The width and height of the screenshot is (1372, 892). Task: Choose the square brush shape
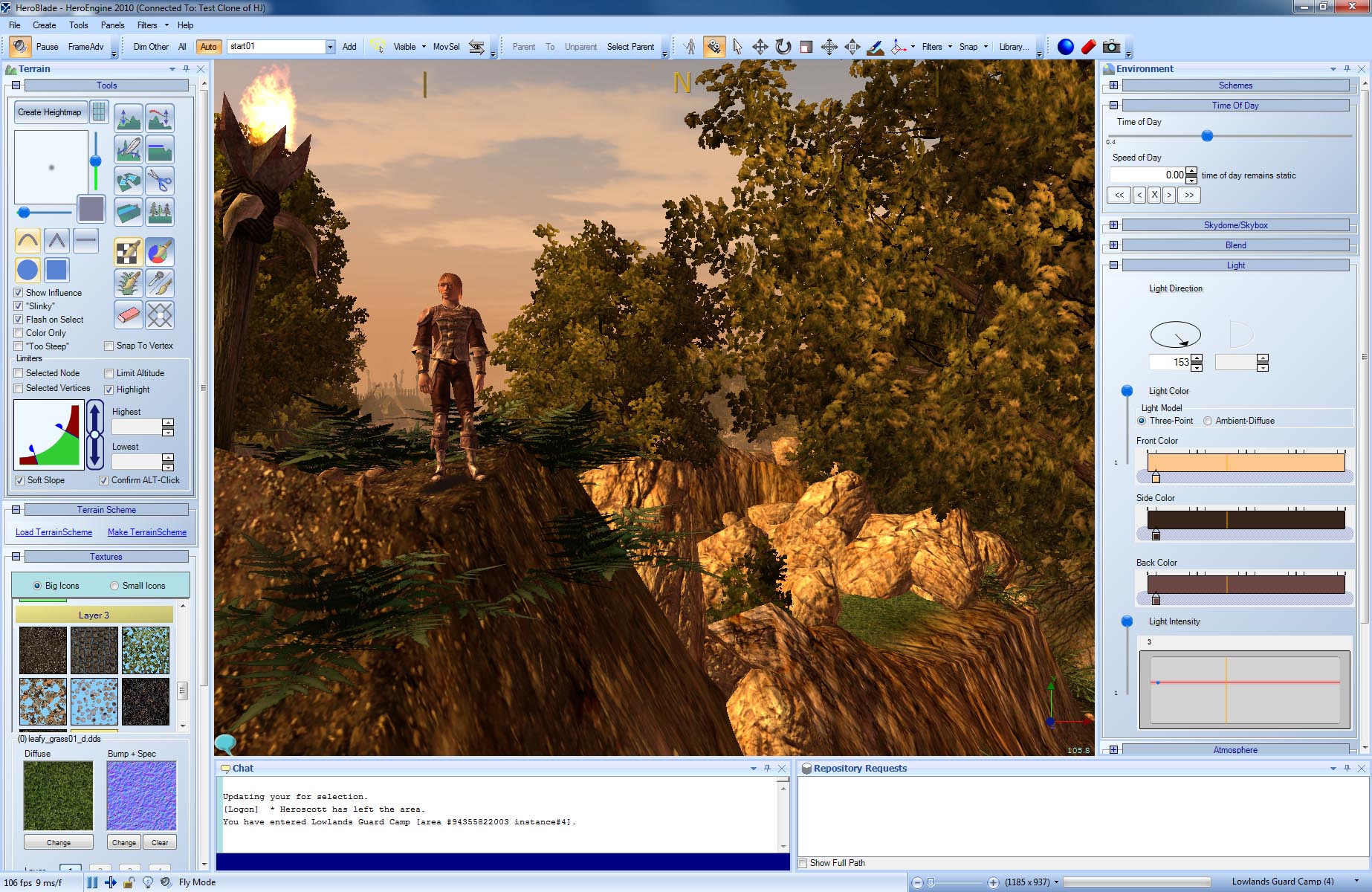coord(56,270)
